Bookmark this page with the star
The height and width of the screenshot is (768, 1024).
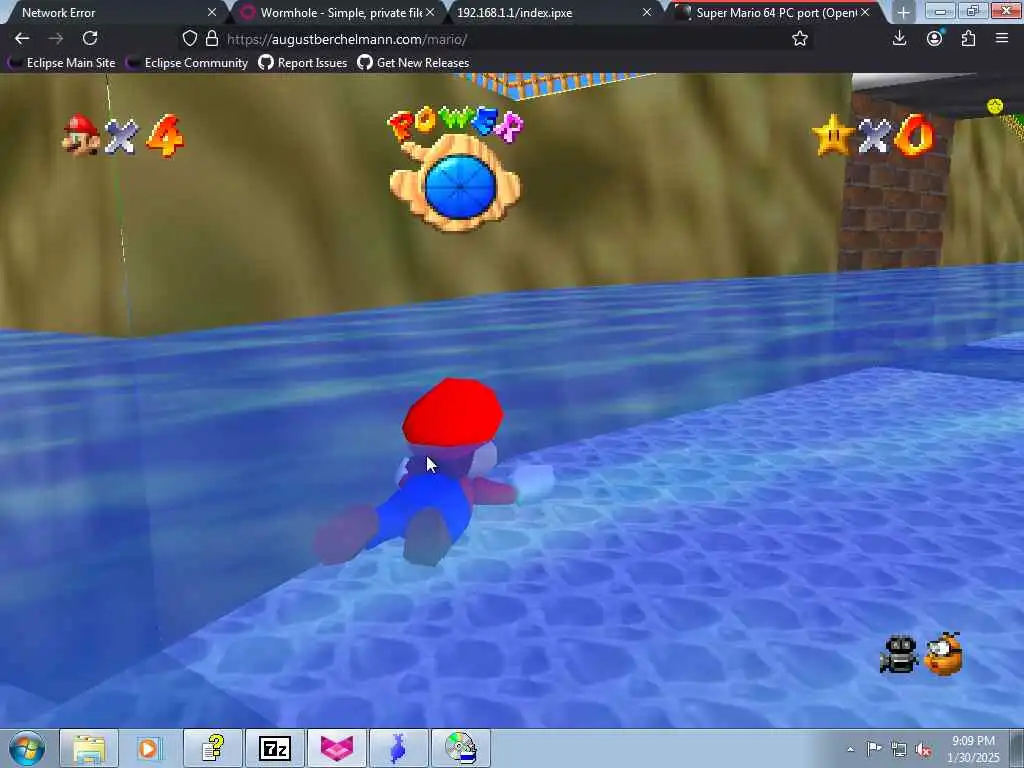(x=799, y=39)
